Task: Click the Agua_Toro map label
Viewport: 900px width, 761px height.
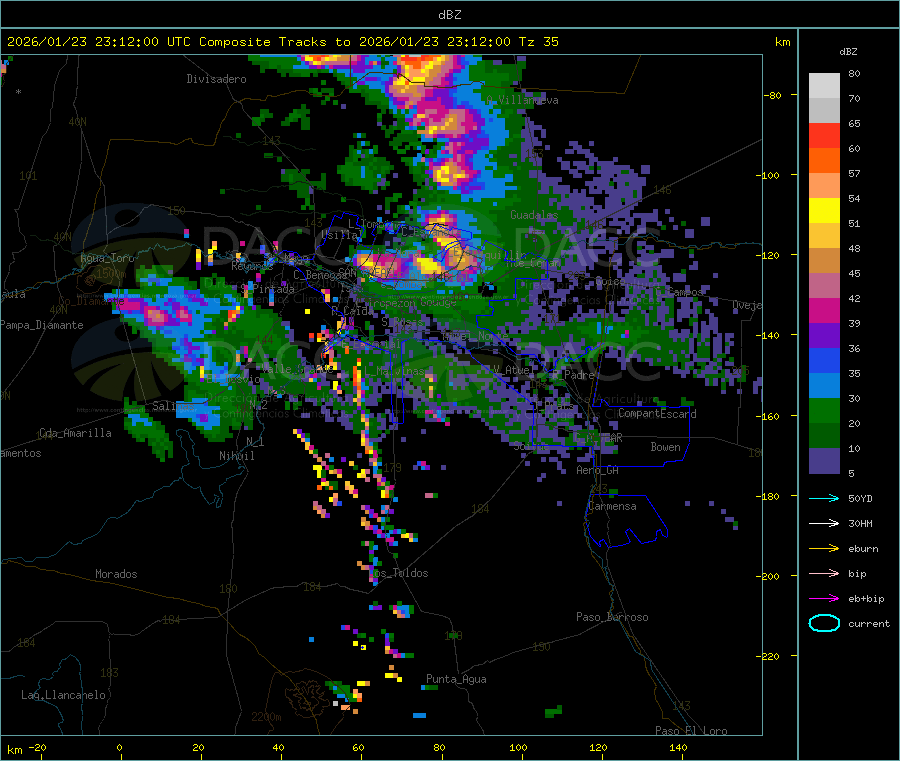Action: point(107,259)
